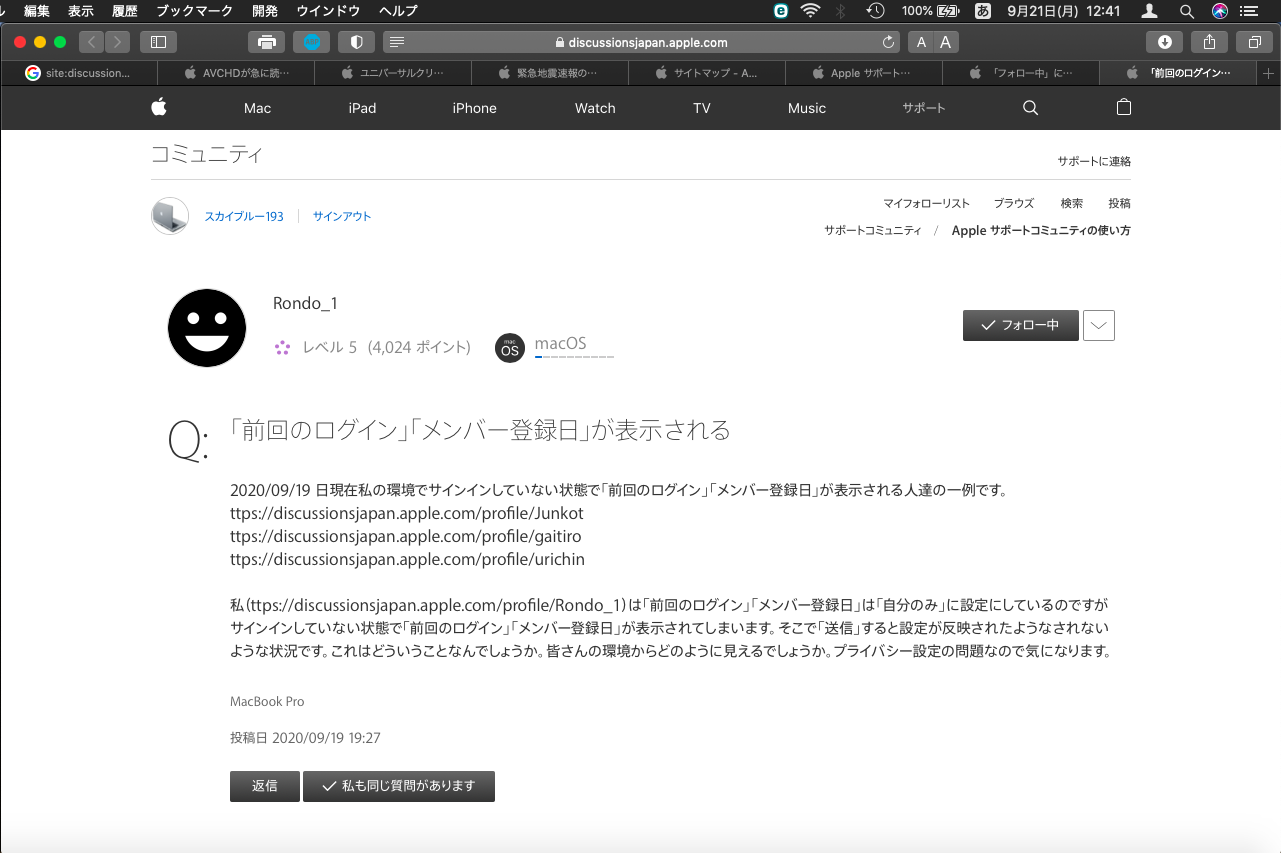The image size is (1281, 853).
Task: Reload the current page
Action: (888, 42)
